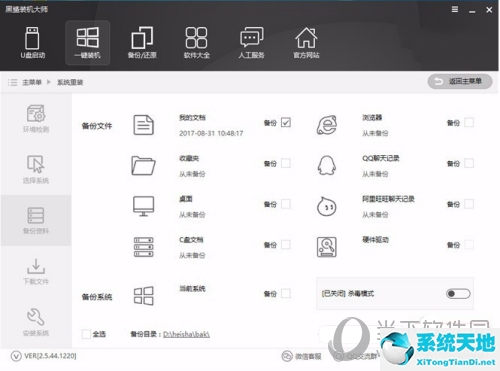The image size is (500, 371).
Task: Click 返回主菜单 button
Action: 460,81
